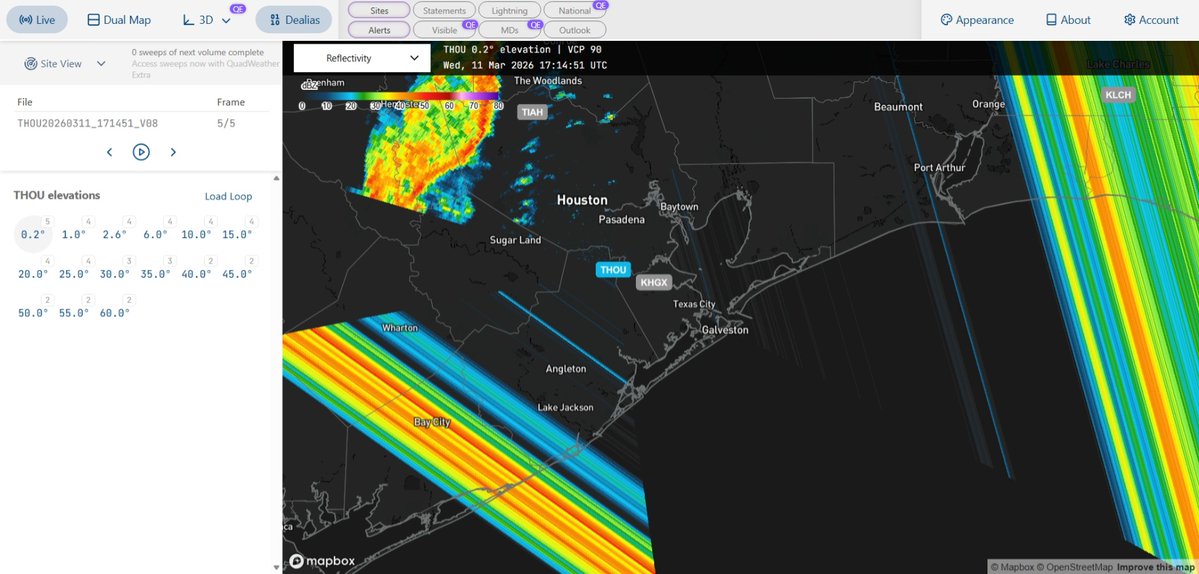Image resolution: width=1199 pixels, height=574 pixels.
Task: Select the KHGX radar site marker
Action: (x=654, y=283)
